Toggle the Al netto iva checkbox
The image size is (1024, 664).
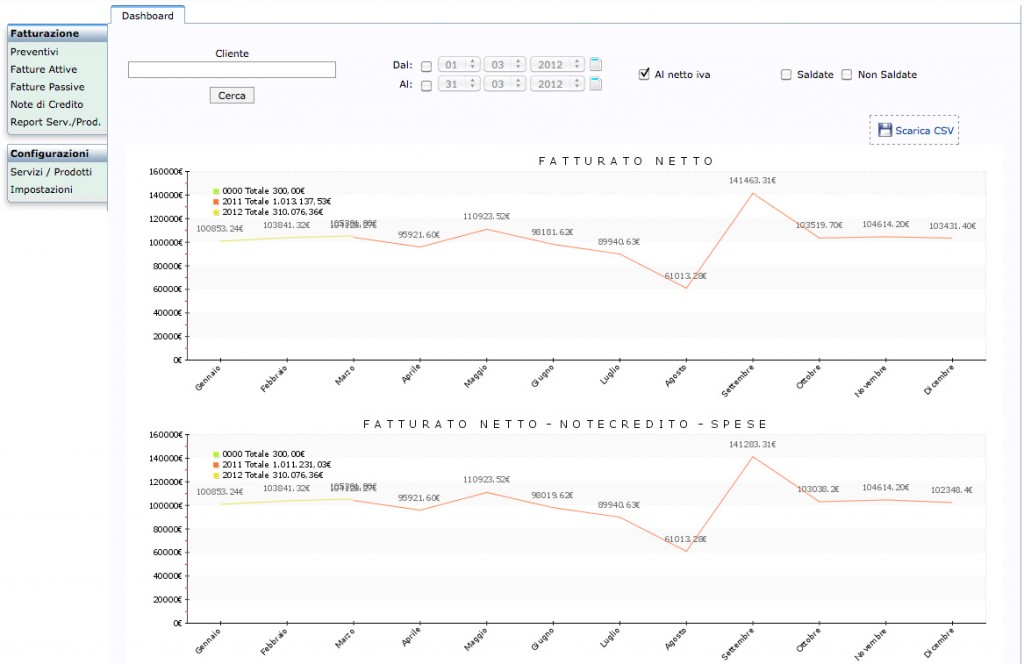click(x=645, y=74)
